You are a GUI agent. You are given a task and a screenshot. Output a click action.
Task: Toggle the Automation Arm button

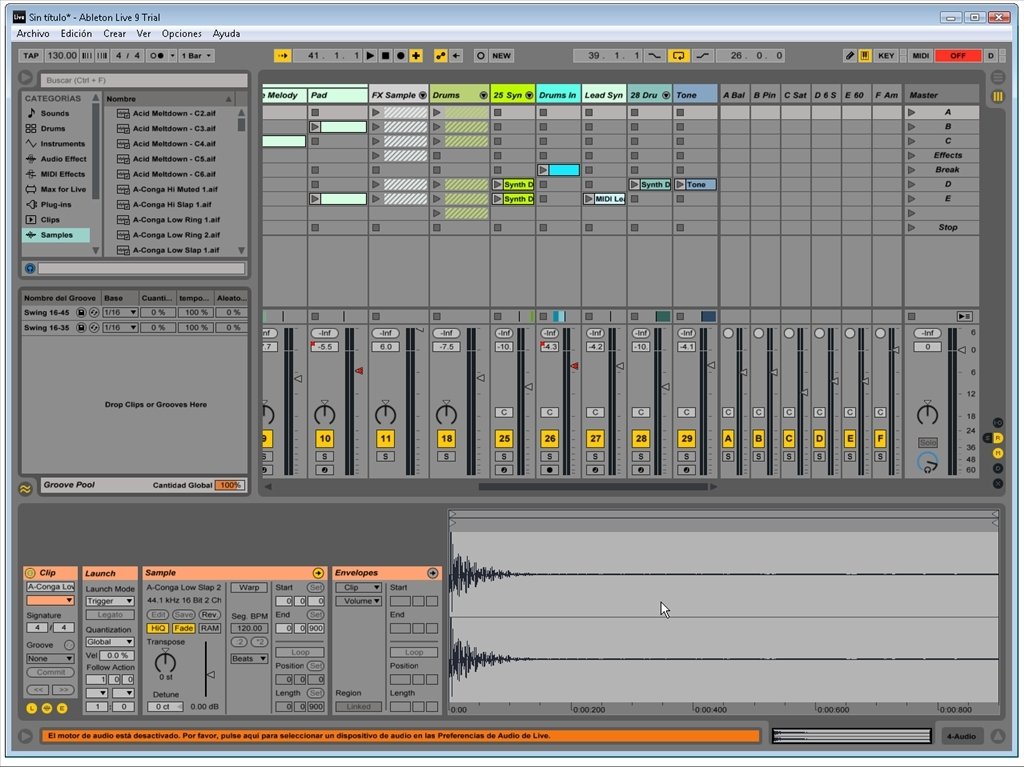tap(441, 56)
